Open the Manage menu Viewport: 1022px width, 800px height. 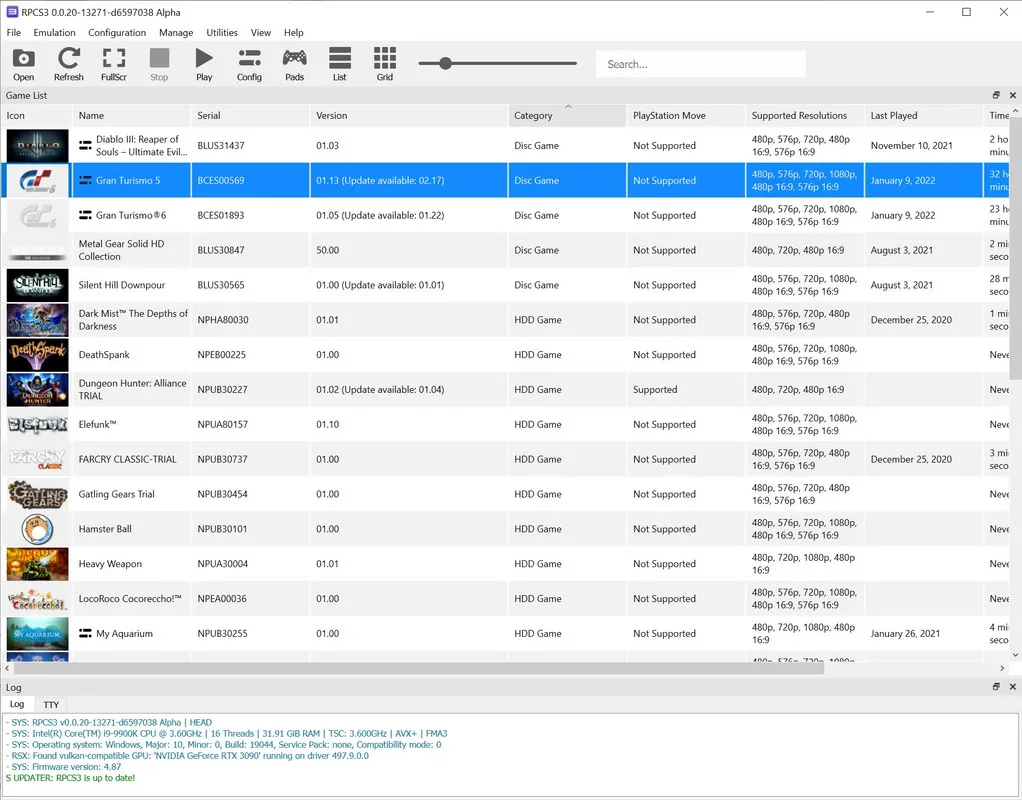(x=176, y=33)
